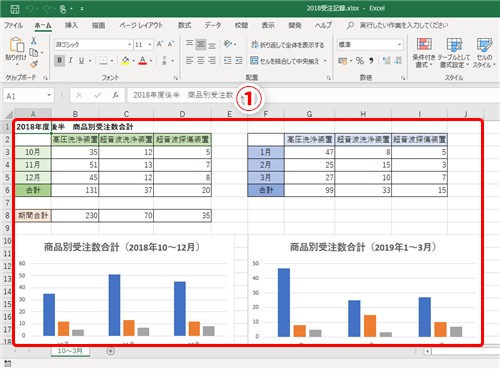Align text to the middle of cell
Viewport: 500px width, 369px height.
(201, 44)
